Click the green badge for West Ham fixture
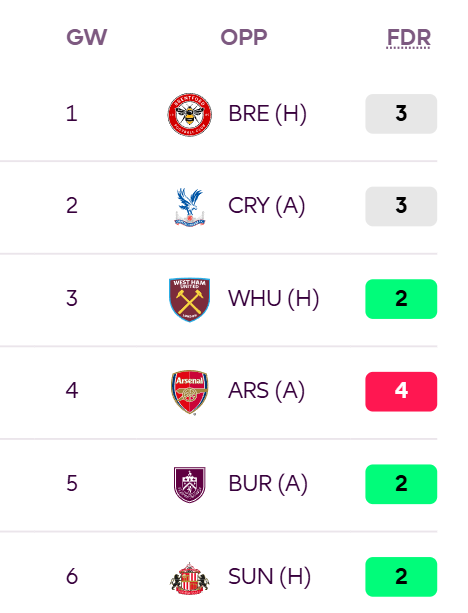Image resolution: width=468 pixels, height=613 pixels. (x=401, y=299)
